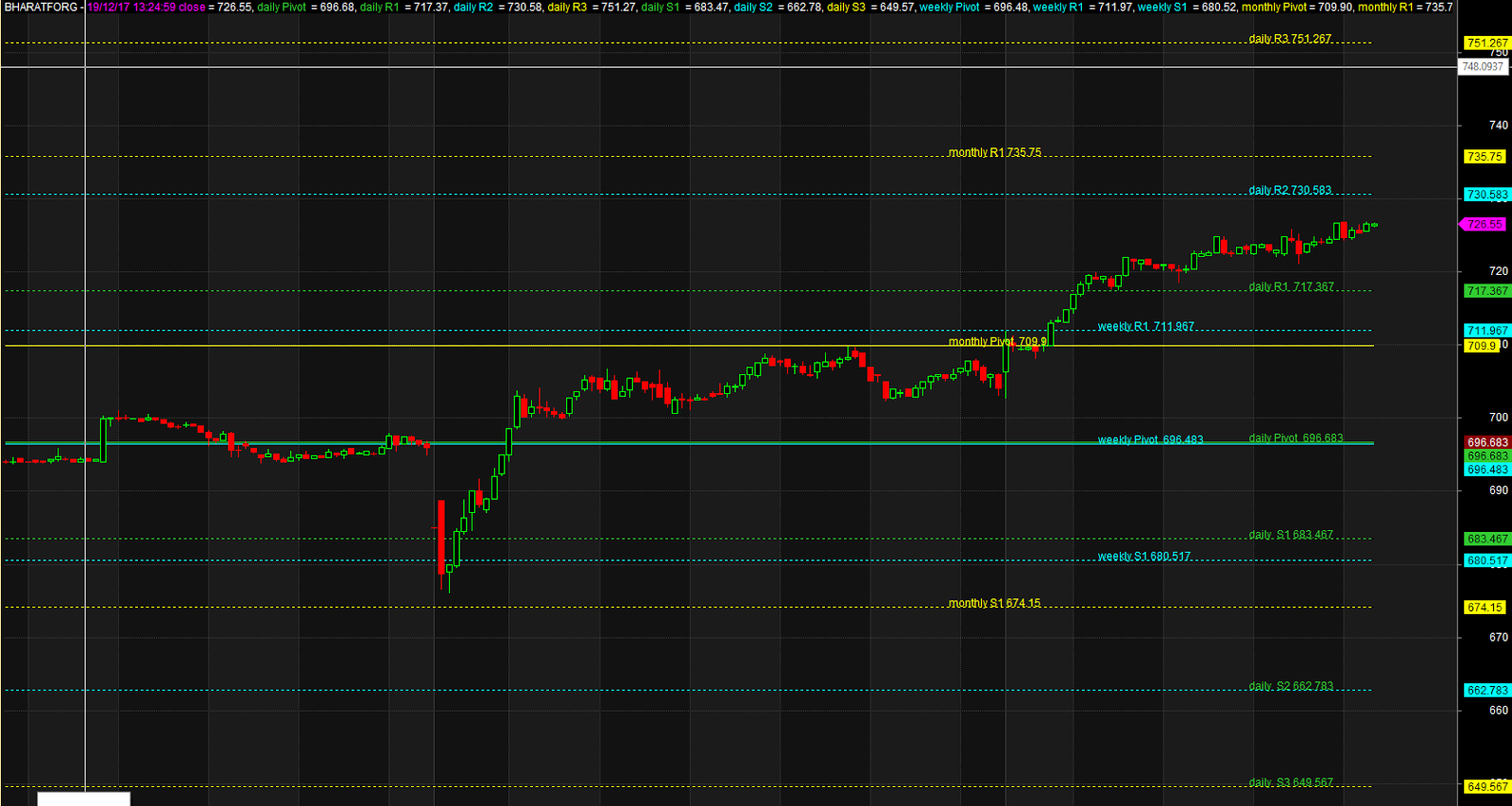Click the cyan 662.783 price axis tag
The width and height of the screenshot is (1512, 806).
point(1487,691)
